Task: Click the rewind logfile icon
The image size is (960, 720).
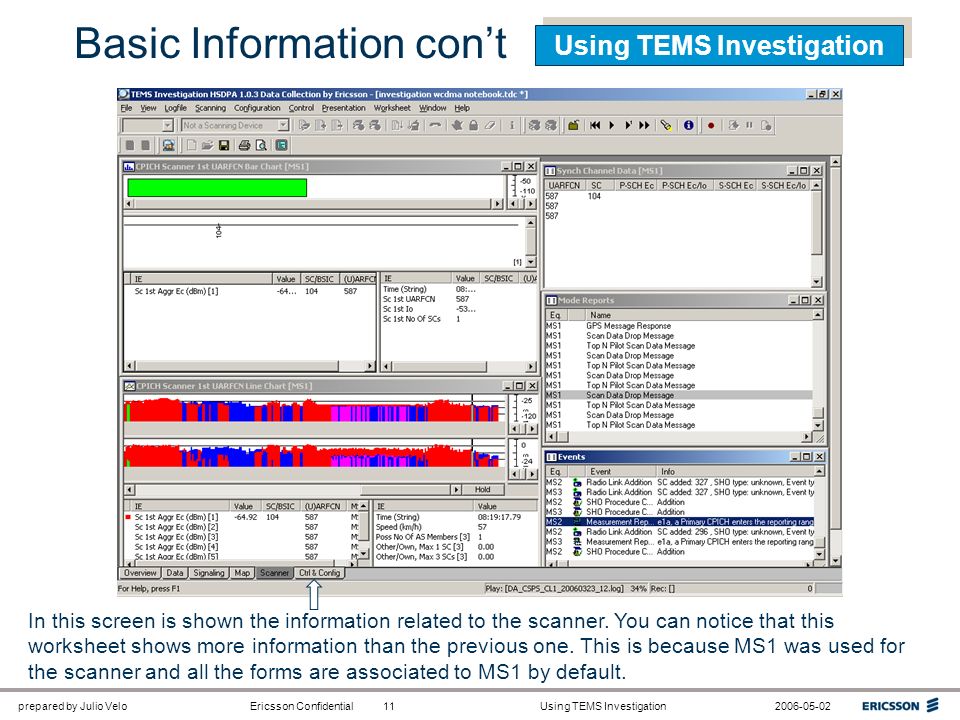Action: 594,126
